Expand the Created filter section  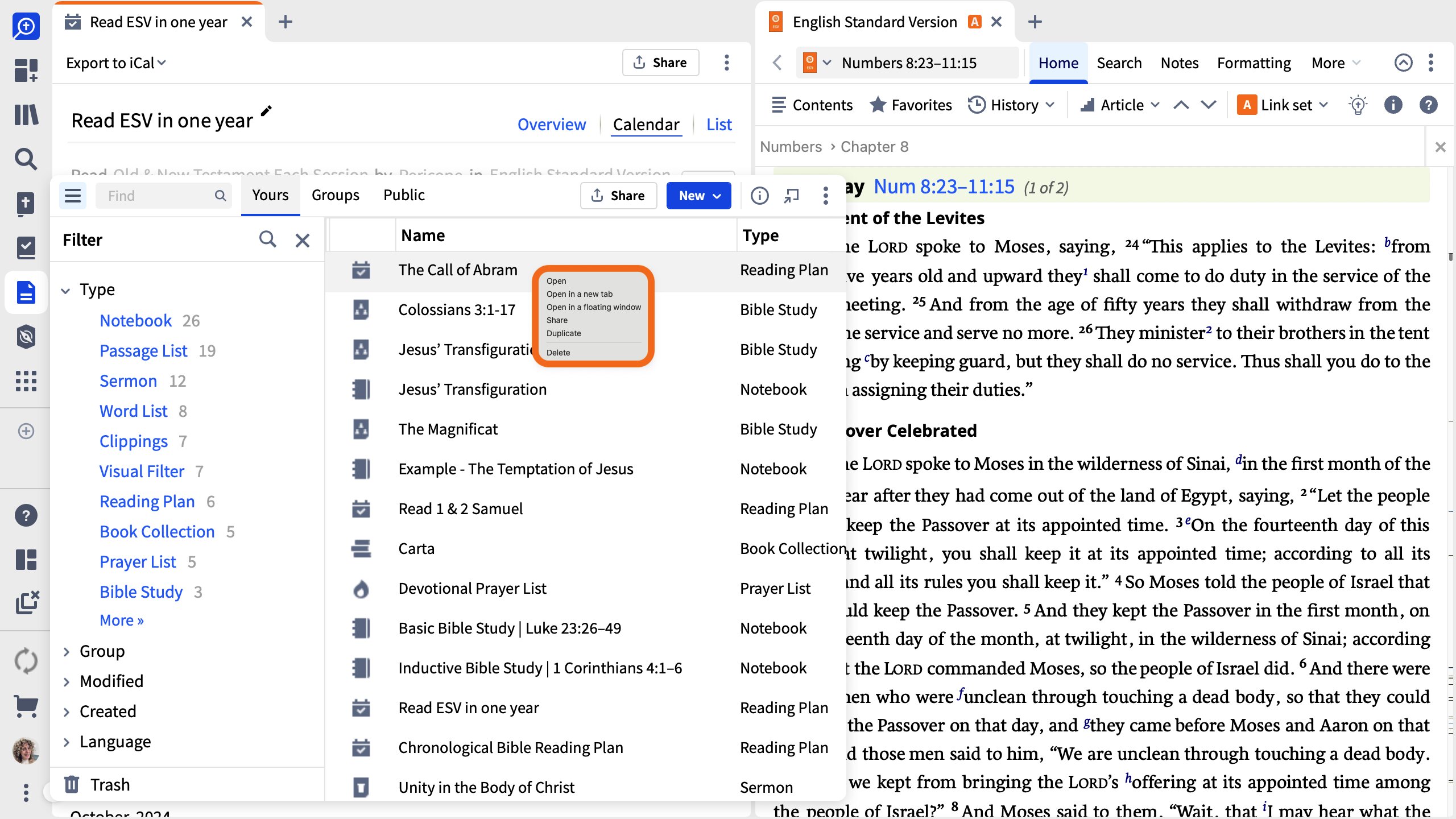pyautogui.click(x=67, y=712)
